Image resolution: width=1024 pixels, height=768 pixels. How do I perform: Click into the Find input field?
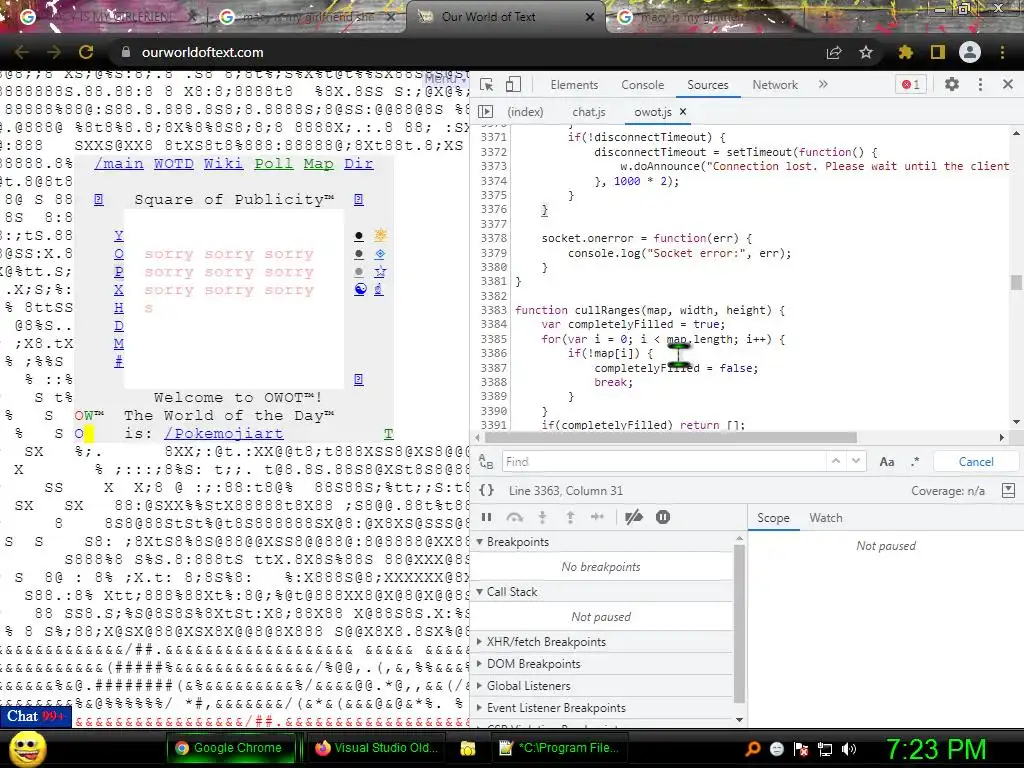click(x=663, y=462)
